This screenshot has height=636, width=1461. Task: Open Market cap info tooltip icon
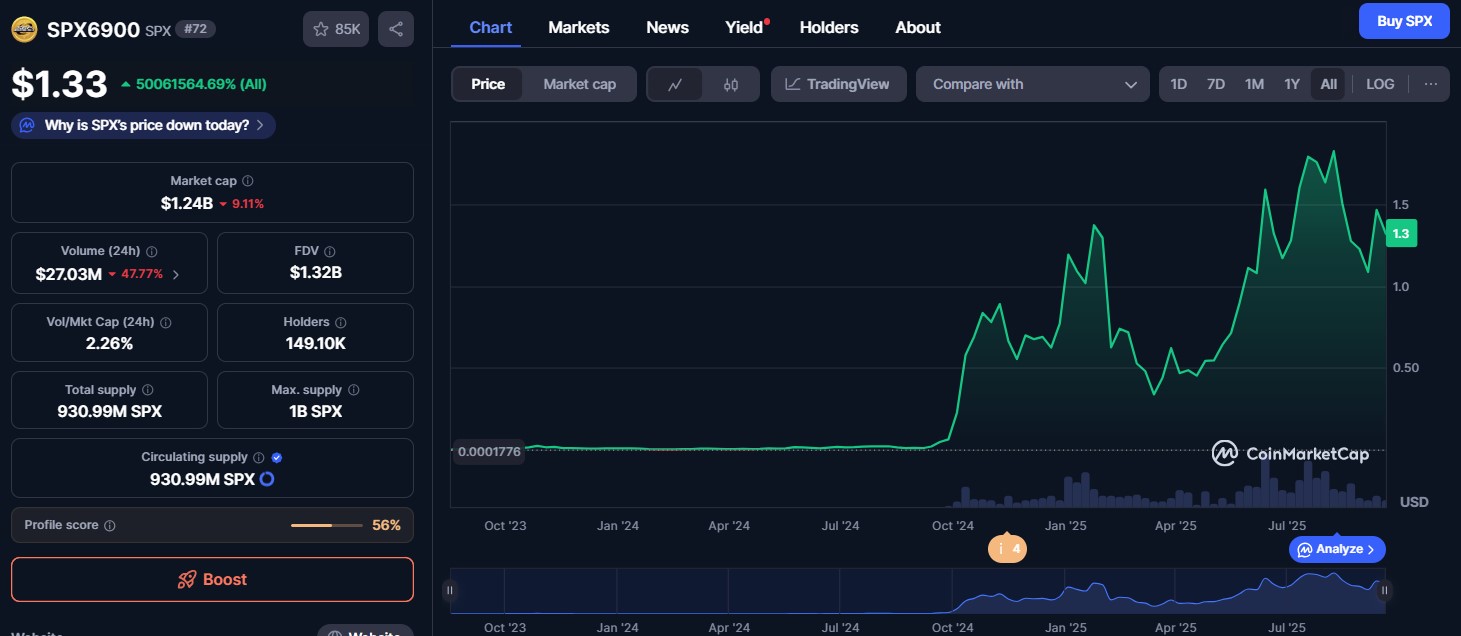pos(248,181)
